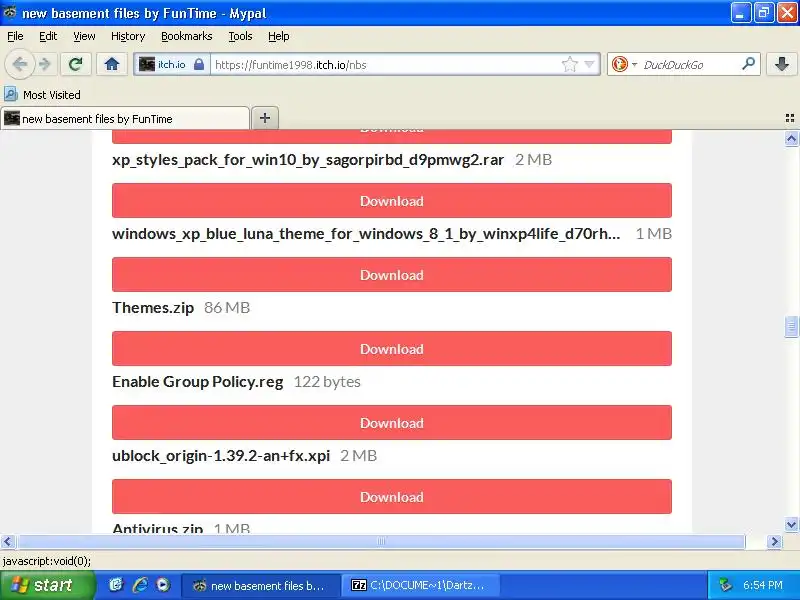Screen dimensions: 800x600
Task: Open the Help menu
Action: 279,36
